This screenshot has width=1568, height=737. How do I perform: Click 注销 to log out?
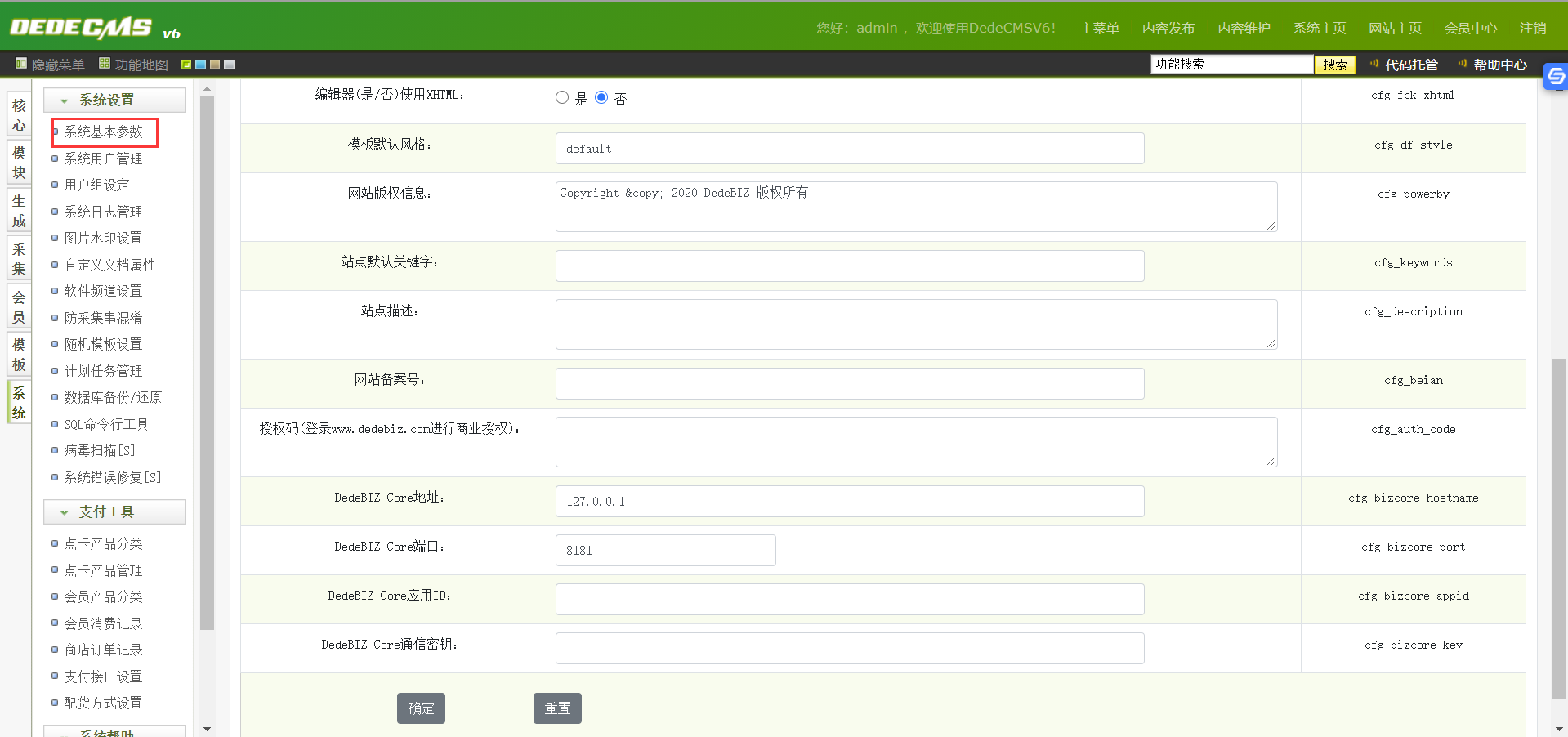pyautogui.click(x=1533, y=29)
